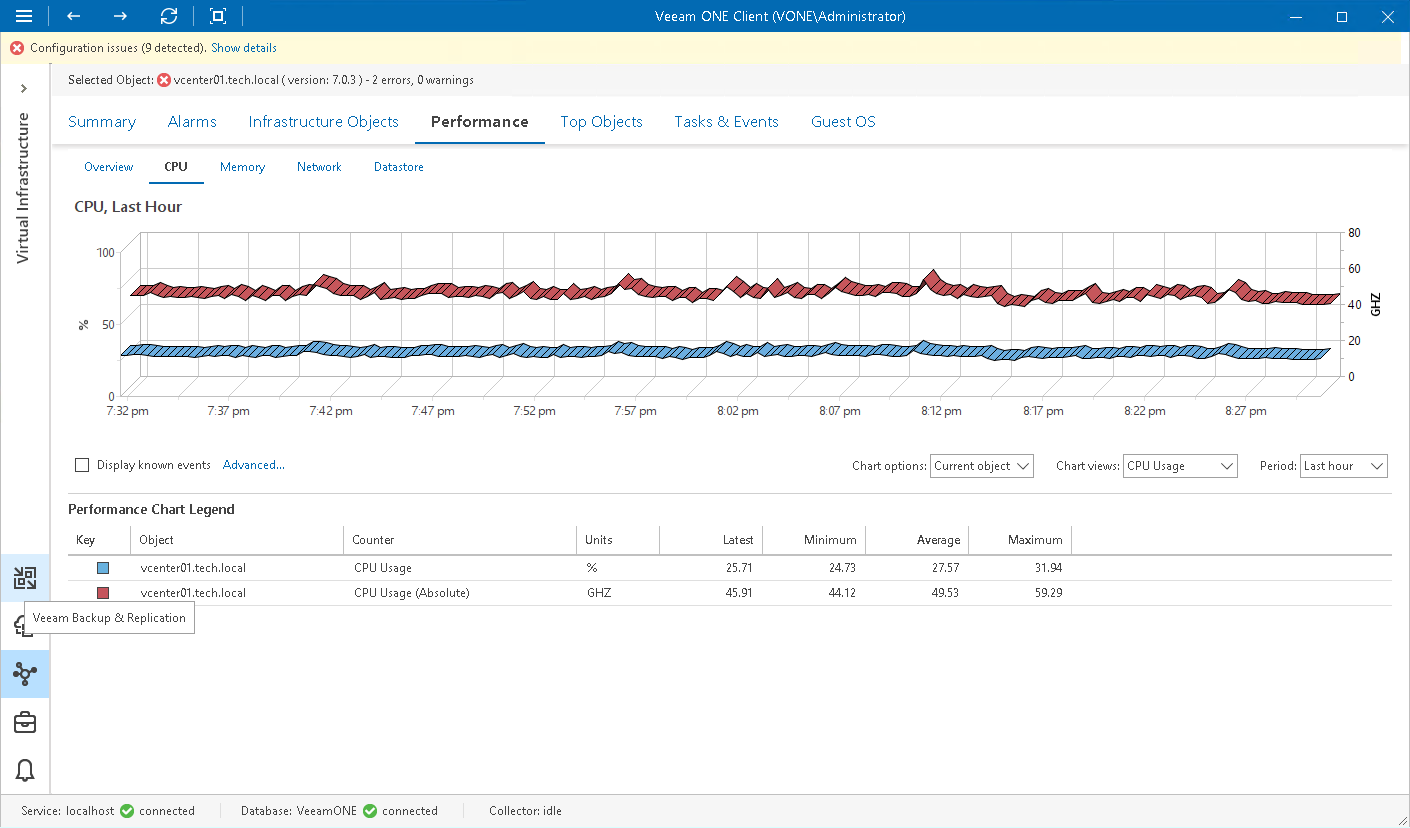Open the Period dropdown
The height and width of the screenshot is (828, 1410).
coord(1344,466)
